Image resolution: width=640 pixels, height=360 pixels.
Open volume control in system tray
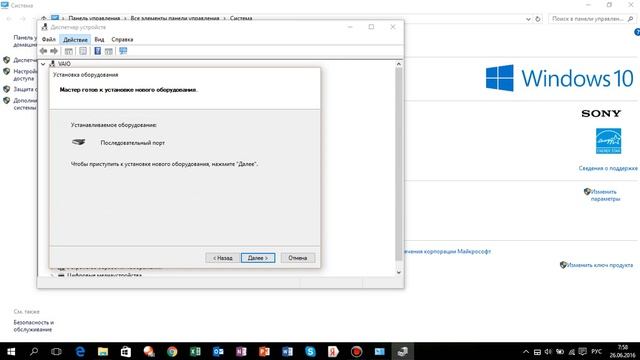pos(548,352)
